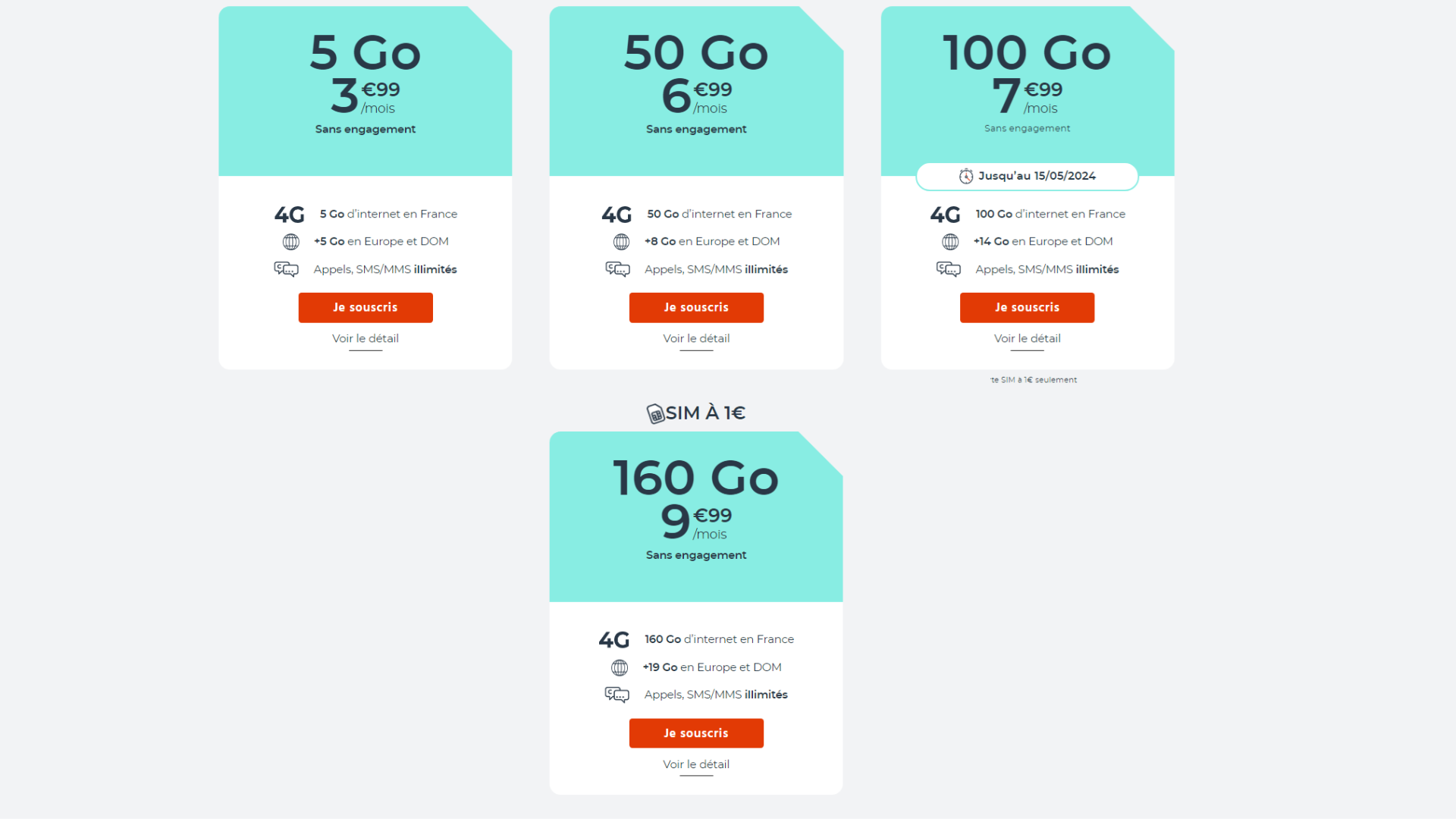The image size is (1456, 819).
Task: Subscribe to the 50 Go plan with Je souscris
Action: click(696, 307)
